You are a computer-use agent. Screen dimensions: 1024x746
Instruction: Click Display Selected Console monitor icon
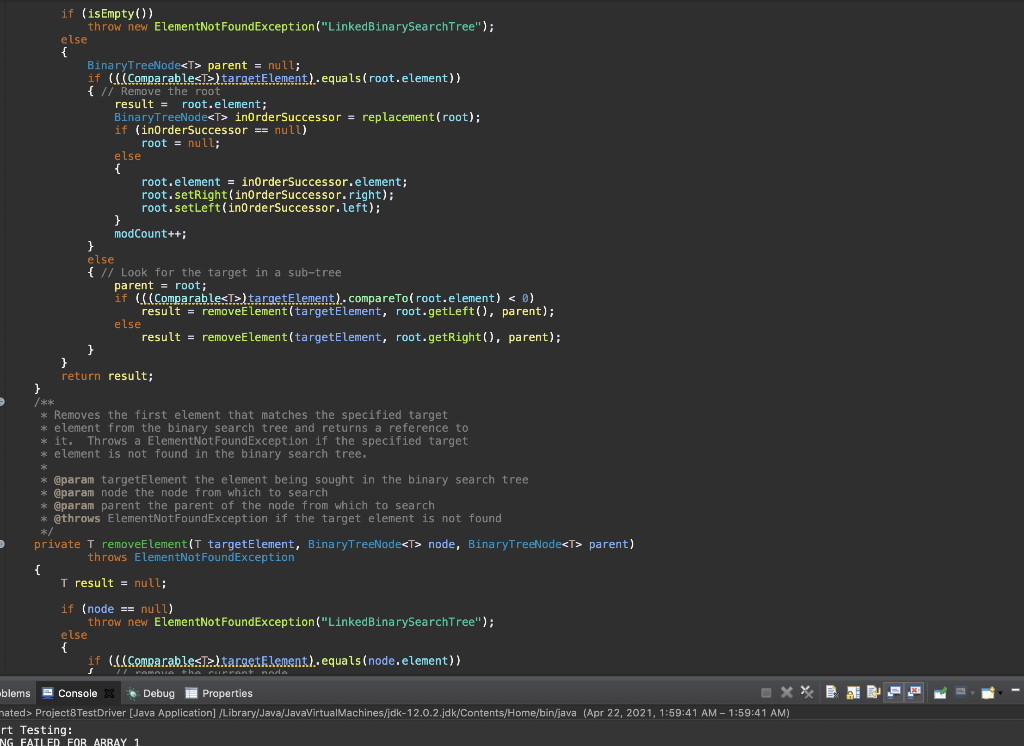point(961,692)
